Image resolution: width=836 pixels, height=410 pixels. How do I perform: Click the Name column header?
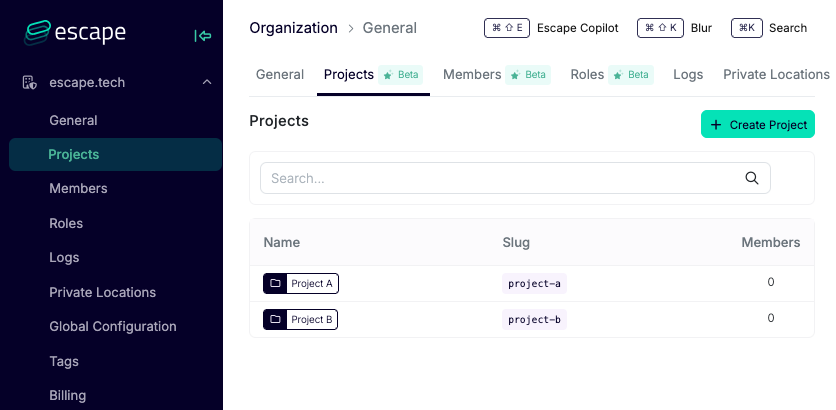tap(282, 243)
